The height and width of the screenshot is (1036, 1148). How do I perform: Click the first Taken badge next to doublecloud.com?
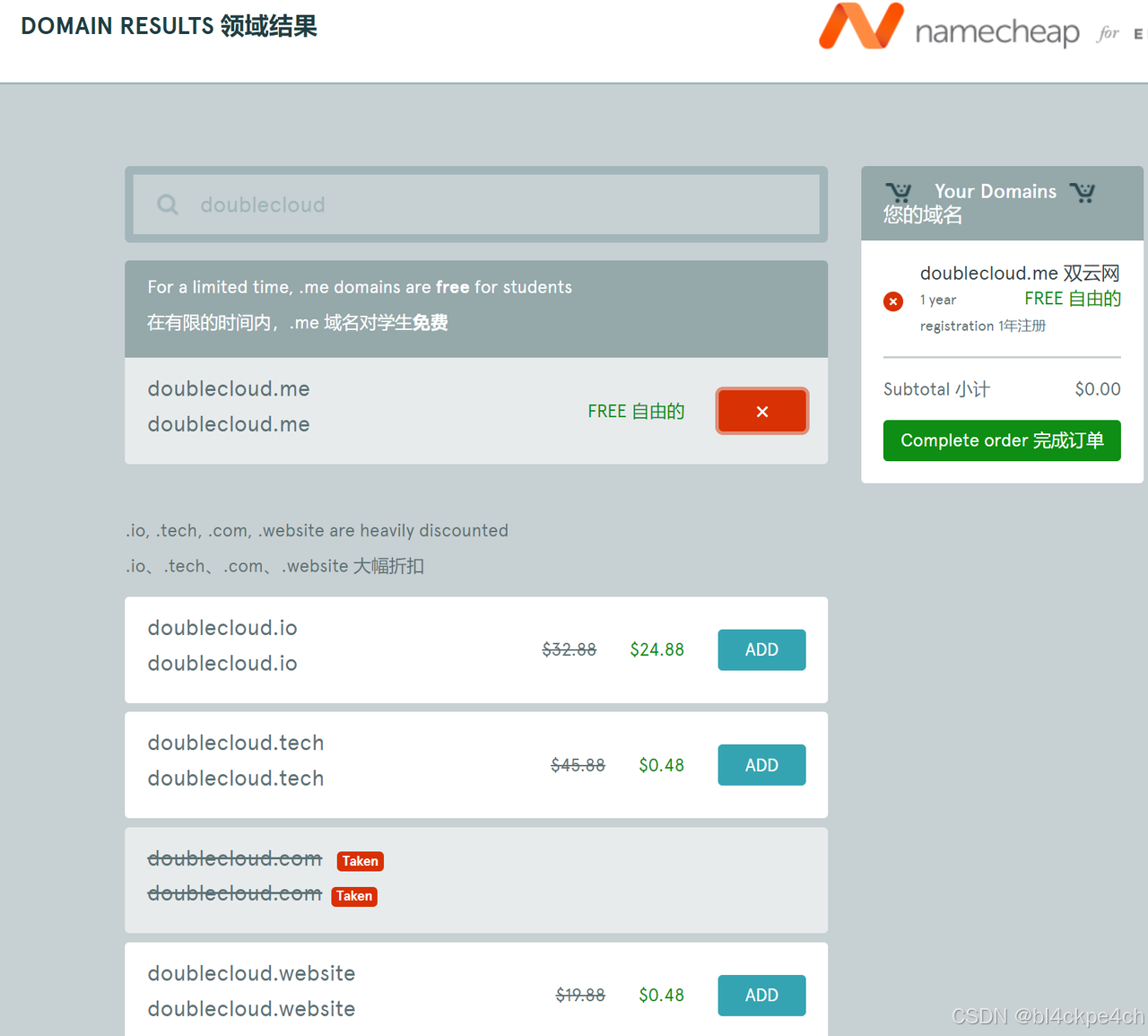[360, 861]
